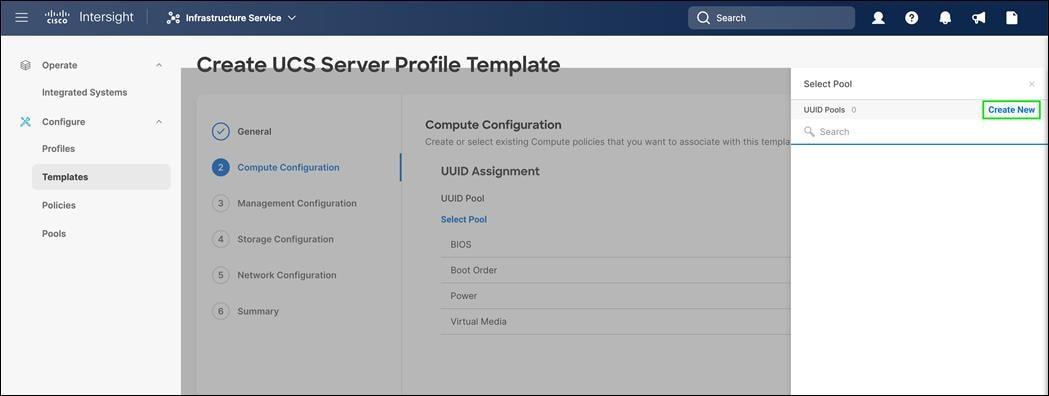Click the Virtual Media policy row
This screenshot has width=1049, height=396.
pyautogui.click(x=615, y=322)
